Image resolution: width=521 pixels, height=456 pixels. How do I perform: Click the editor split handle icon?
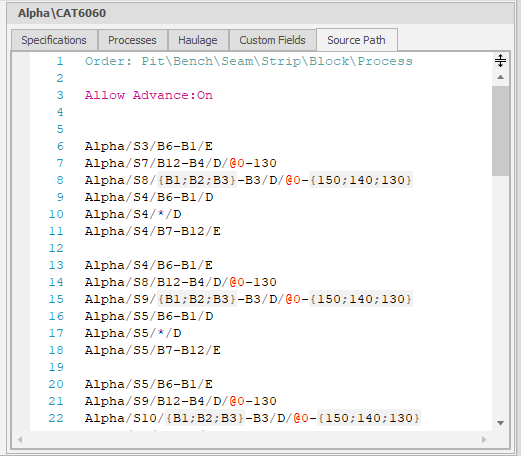500,61
